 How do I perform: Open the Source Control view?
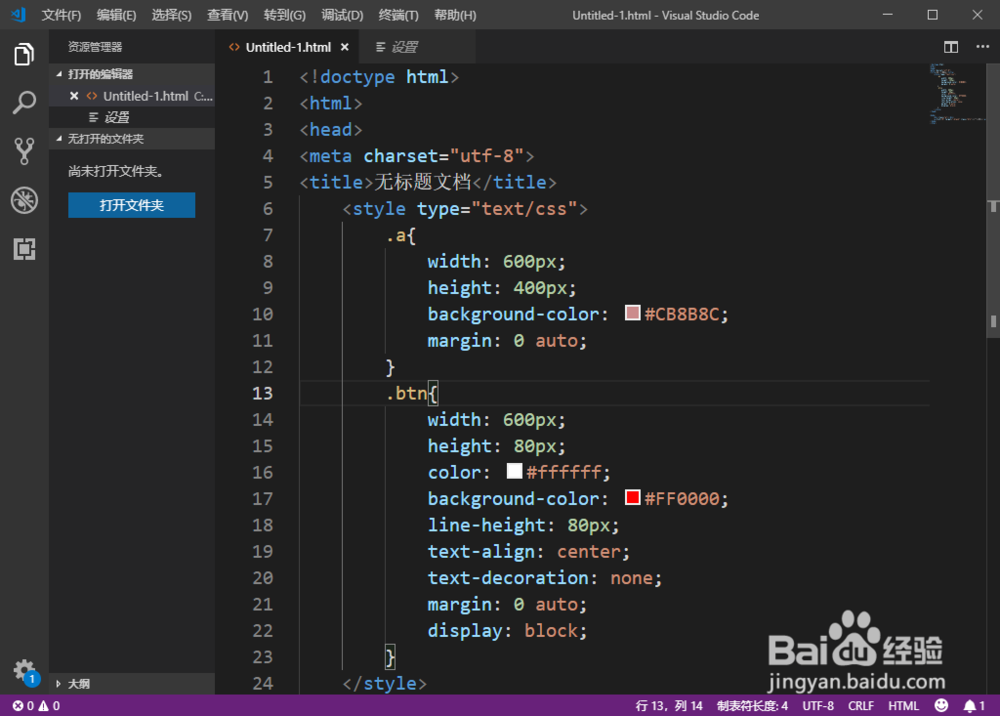pos(24,151)
